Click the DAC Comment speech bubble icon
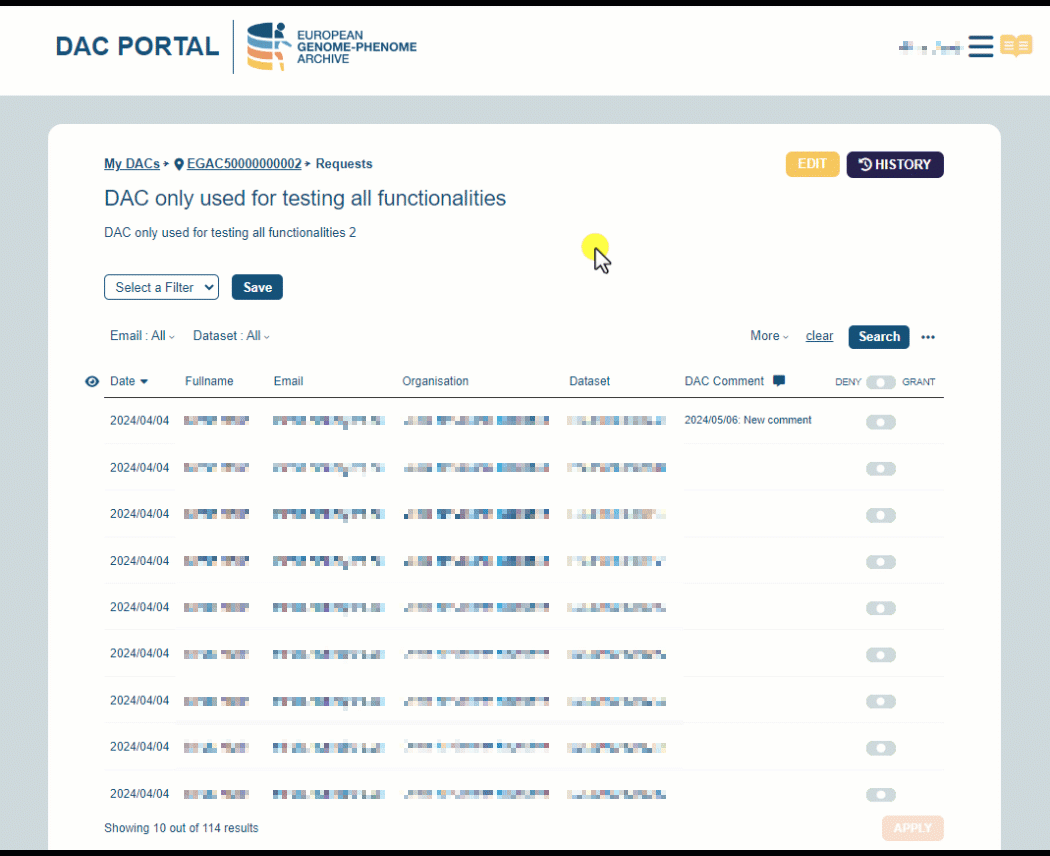The width and height of the screenshot is (1050, 856). 779,381
